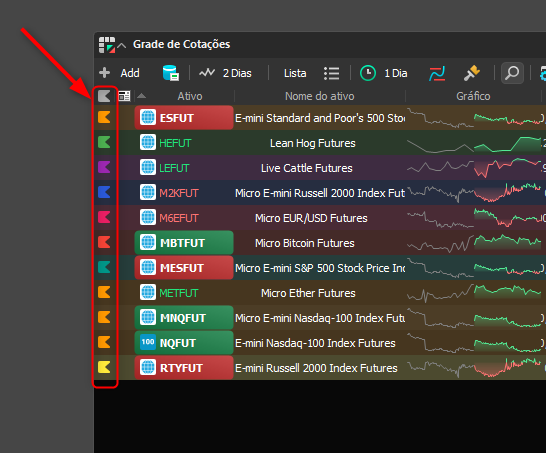Click Micro Bitcoin Futures name
The height and width of the screenshot is (453, 546).
(x=305, y=243)
